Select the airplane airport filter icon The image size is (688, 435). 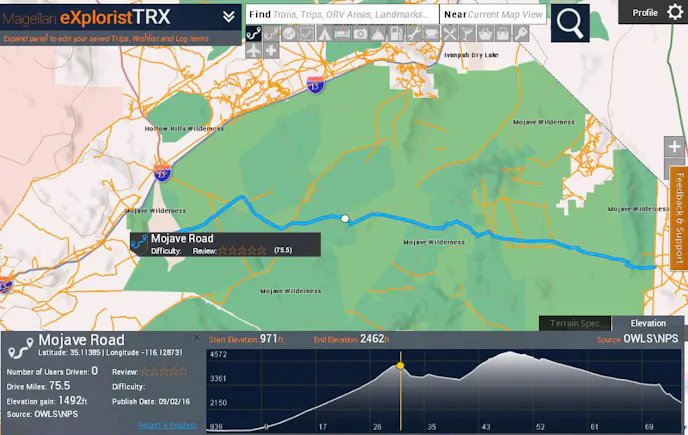point(254,50)
